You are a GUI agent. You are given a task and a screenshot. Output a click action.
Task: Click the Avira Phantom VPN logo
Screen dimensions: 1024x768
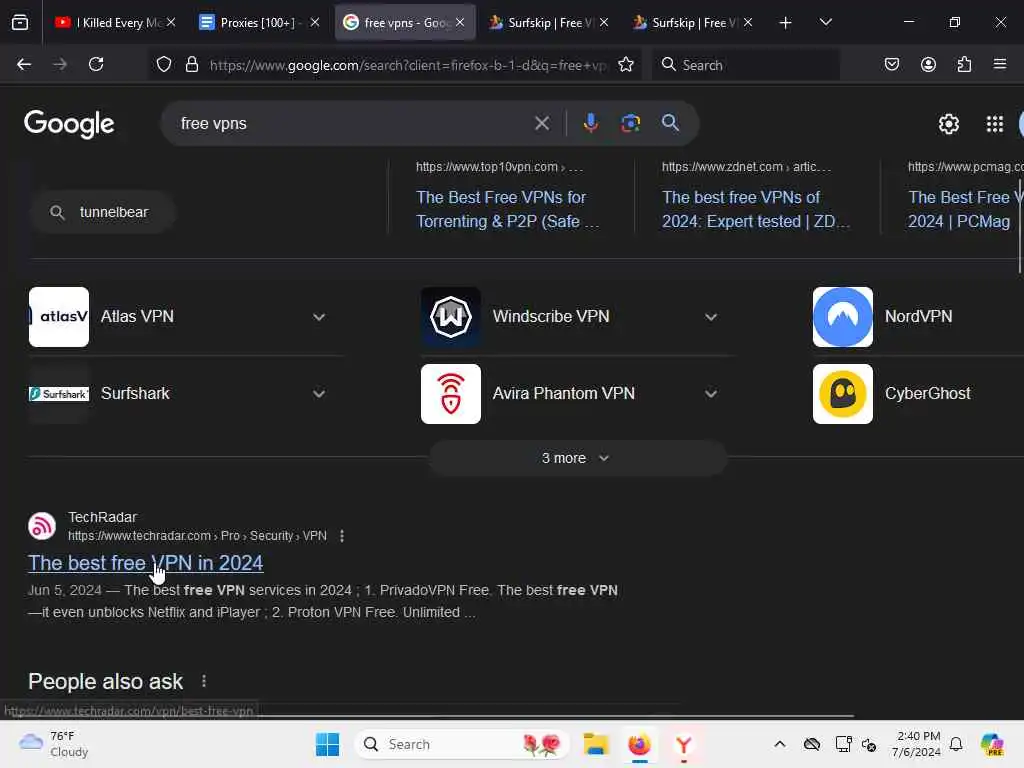click(451, 394)
